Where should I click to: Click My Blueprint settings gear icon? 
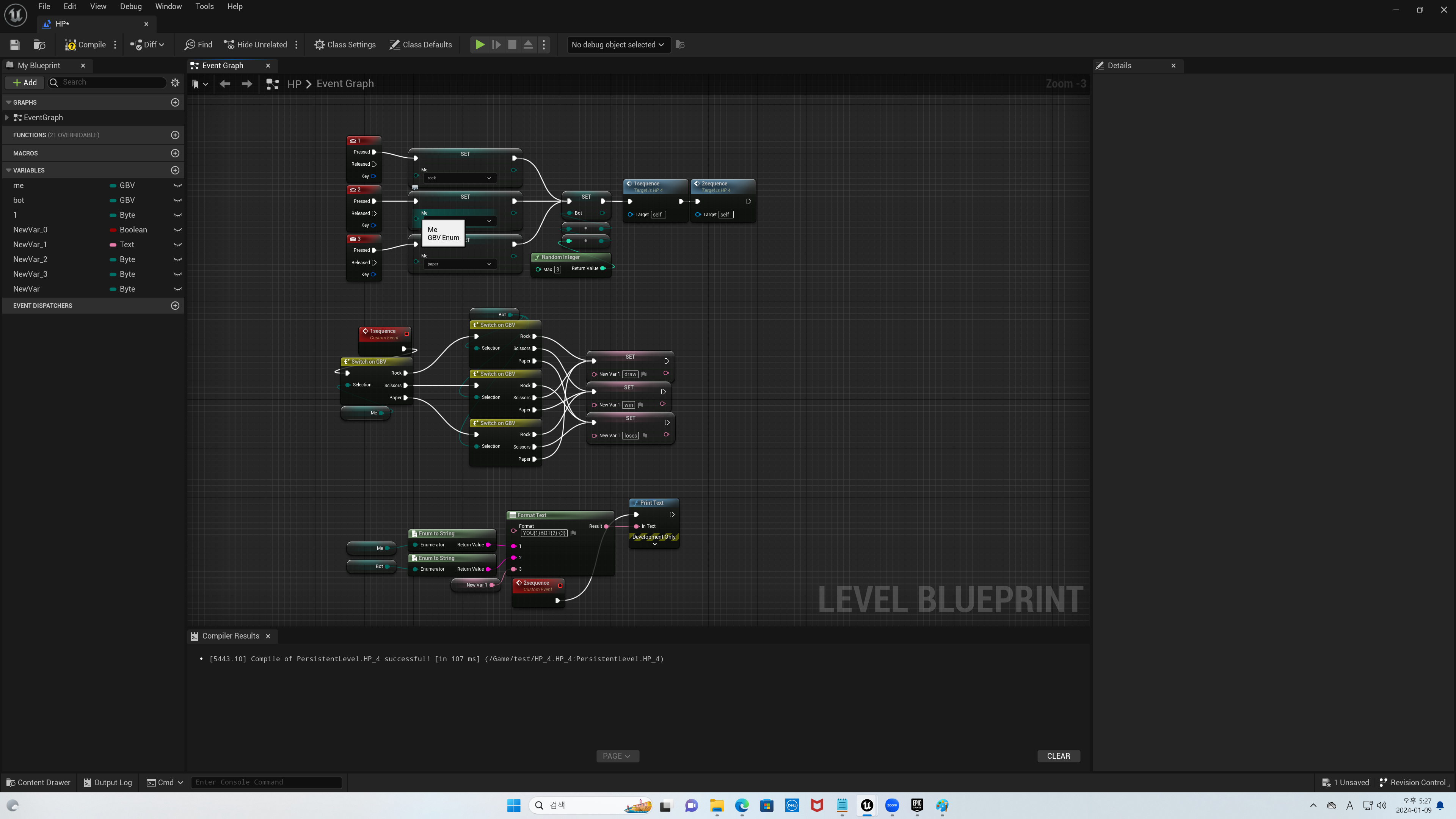click(x=175, y=83)
